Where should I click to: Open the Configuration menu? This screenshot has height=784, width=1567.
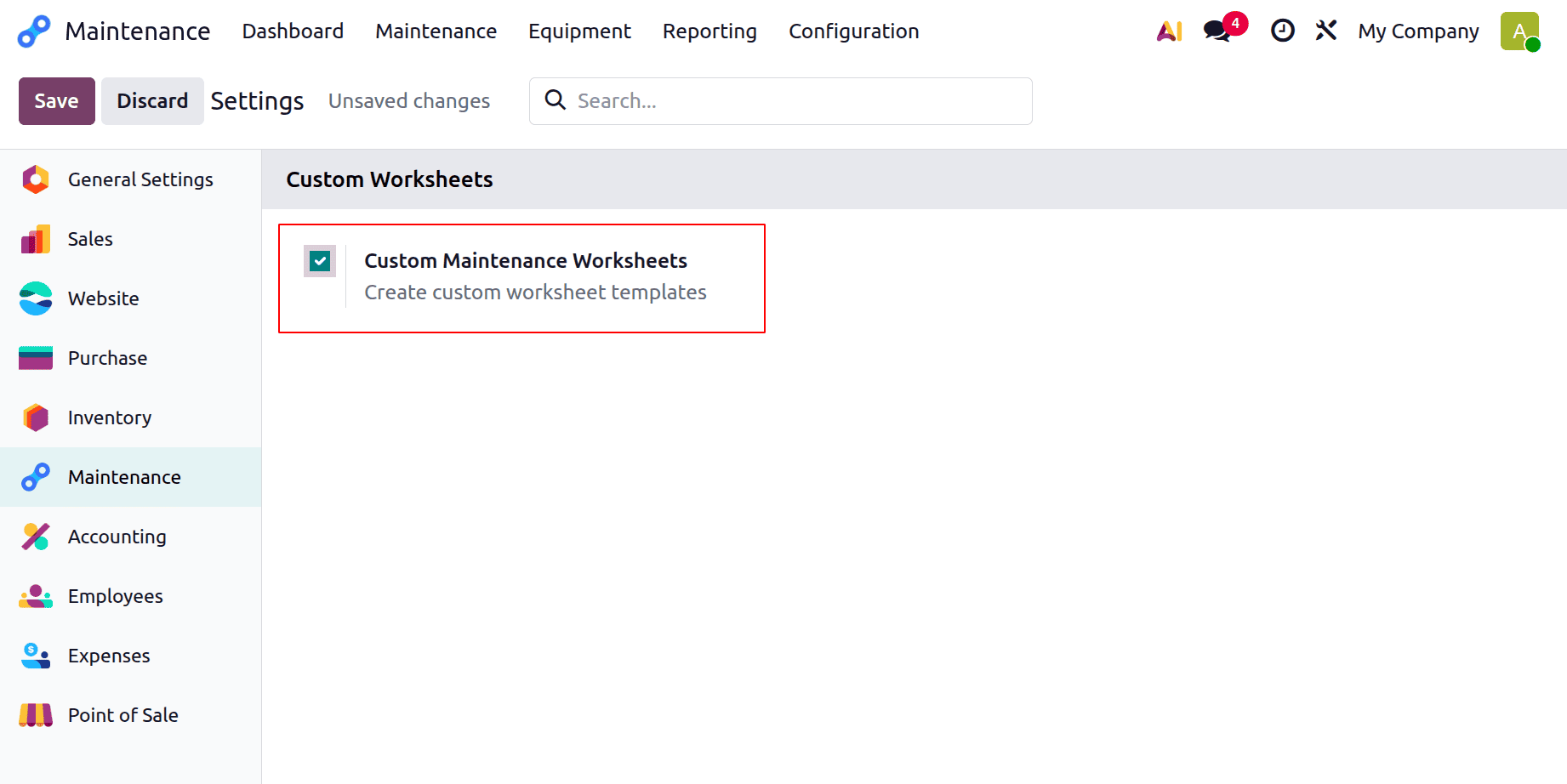click(854, 31)
